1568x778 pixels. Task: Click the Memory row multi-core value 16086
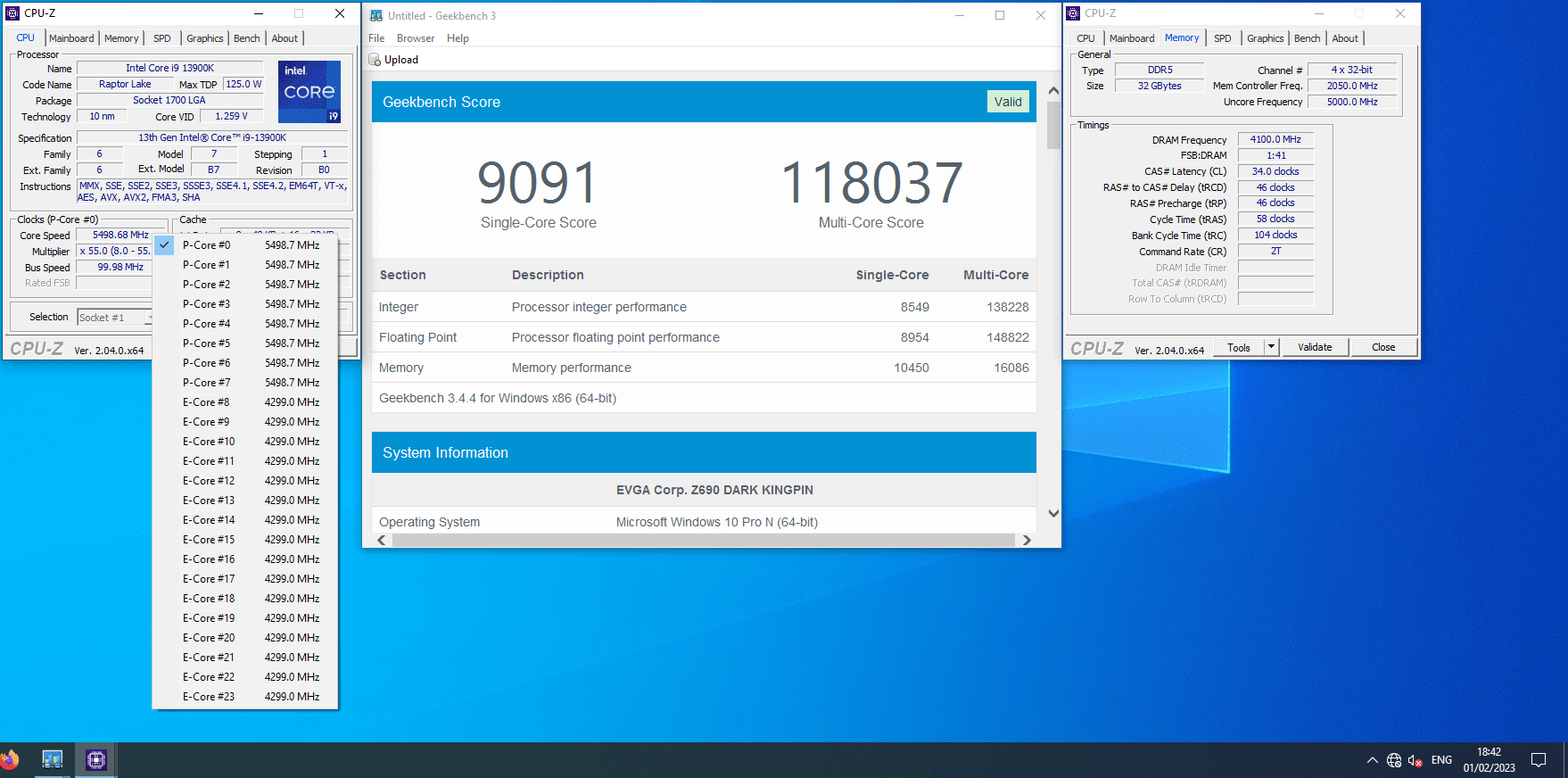coord(1011,368)
